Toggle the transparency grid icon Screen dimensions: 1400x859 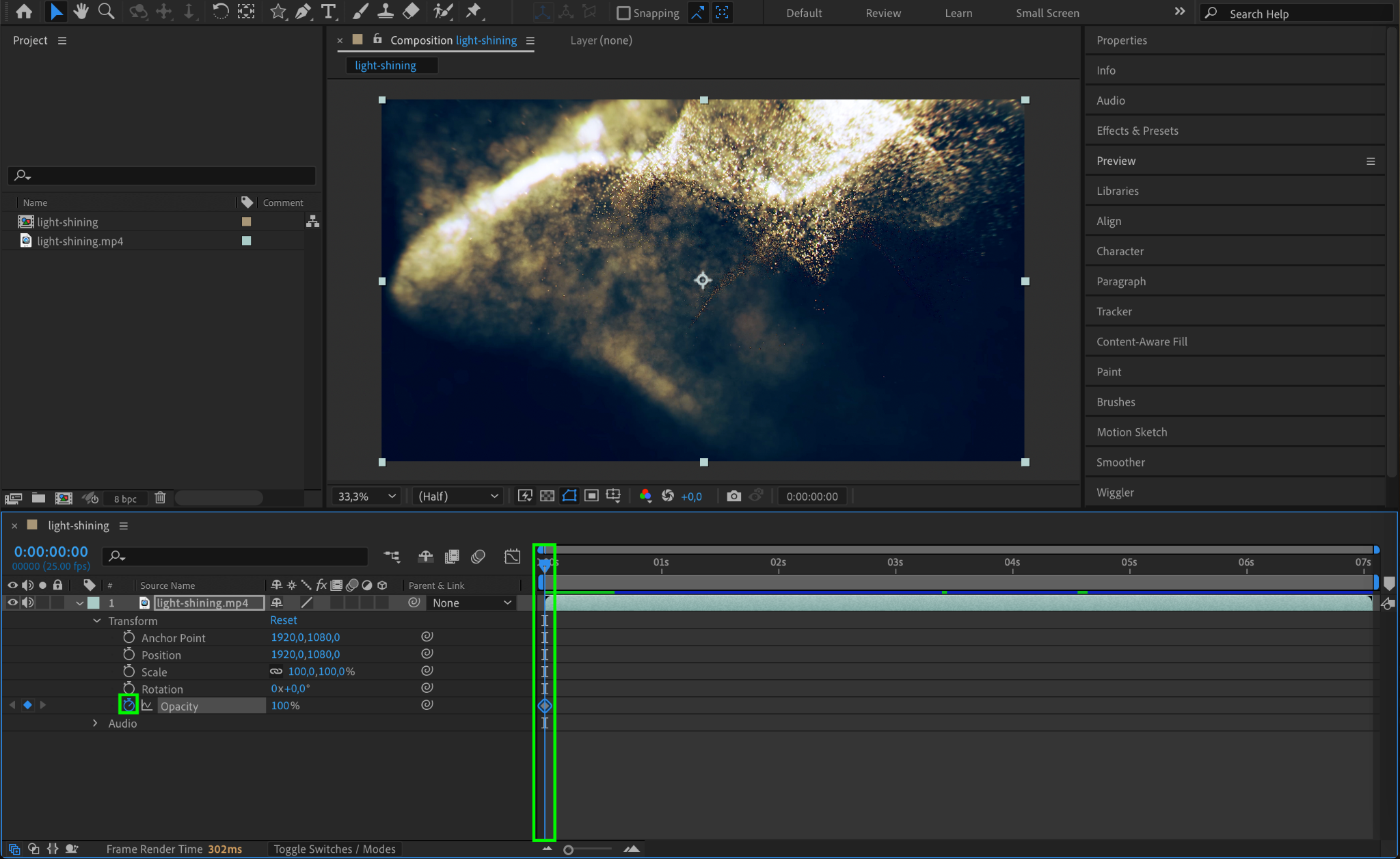point(547,496)
